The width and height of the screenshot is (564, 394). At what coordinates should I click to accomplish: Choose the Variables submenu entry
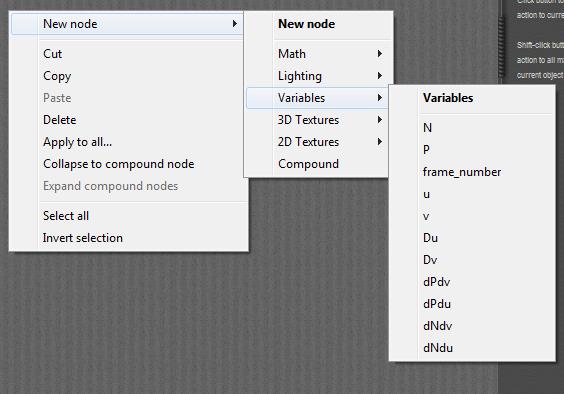point(317,98)
